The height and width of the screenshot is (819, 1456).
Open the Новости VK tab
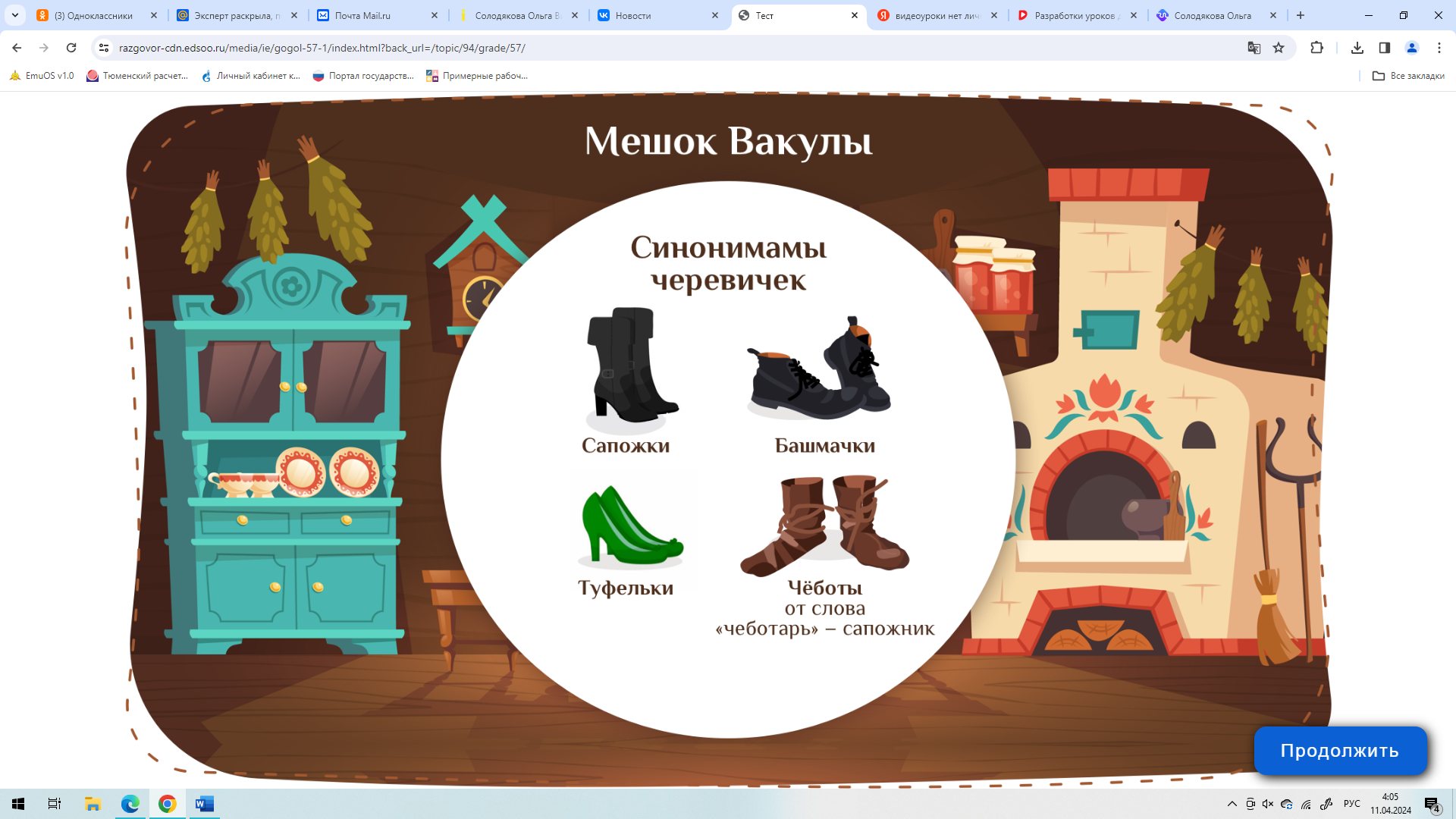pyautogui.click(x=657, y=15)
